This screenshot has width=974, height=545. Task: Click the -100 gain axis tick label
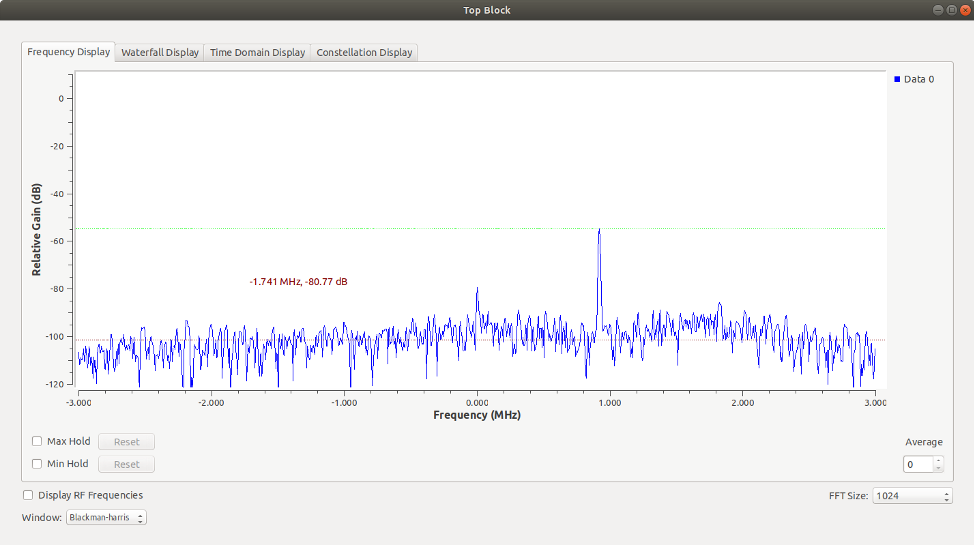(54, 337)
